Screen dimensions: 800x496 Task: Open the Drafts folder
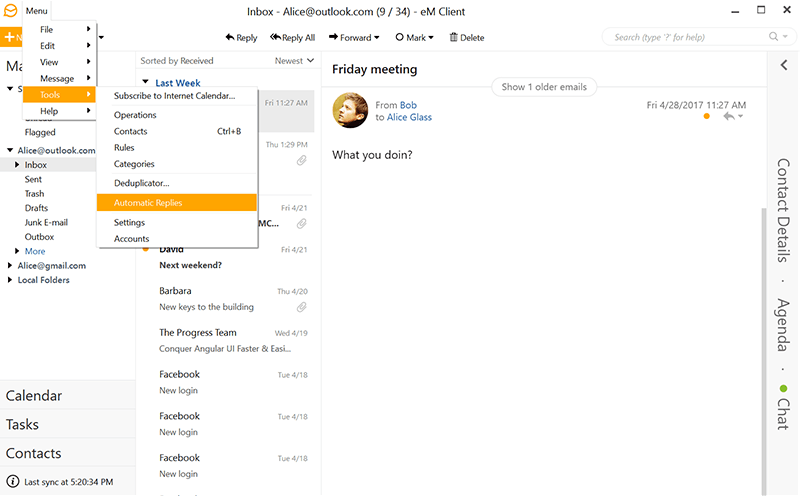36,208
